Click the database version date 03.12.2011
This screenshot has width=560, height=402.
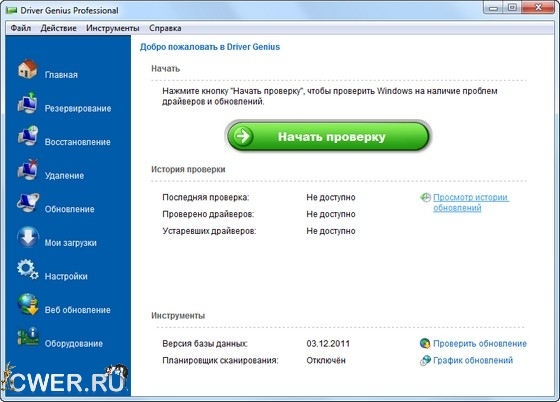pos(328,343)
